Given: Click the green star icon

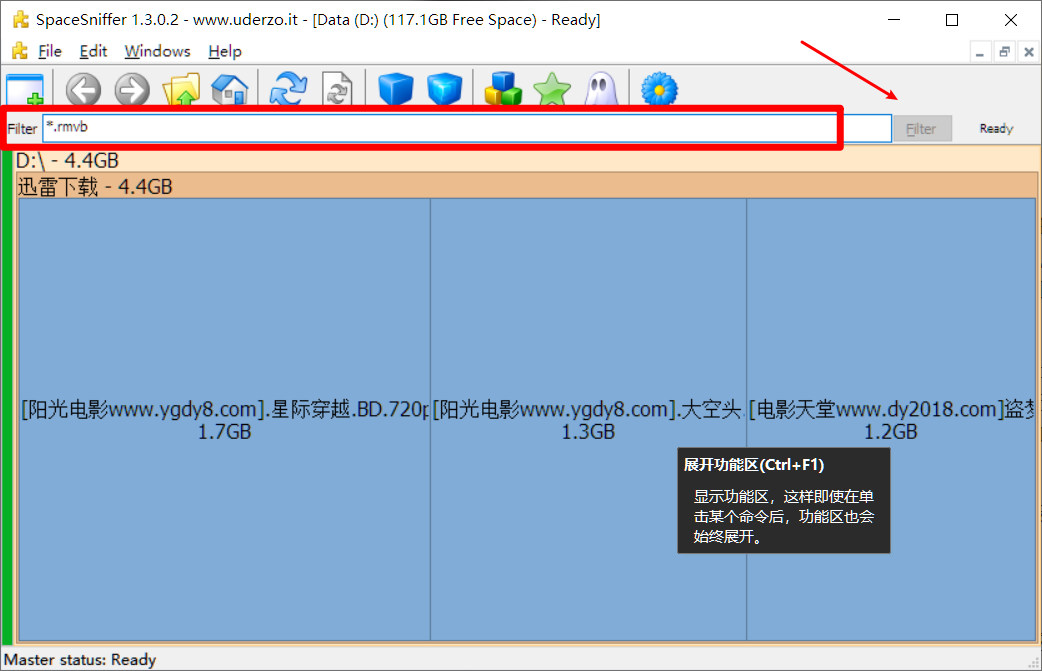Looking at the screenshot, I should tap(552, 89).
